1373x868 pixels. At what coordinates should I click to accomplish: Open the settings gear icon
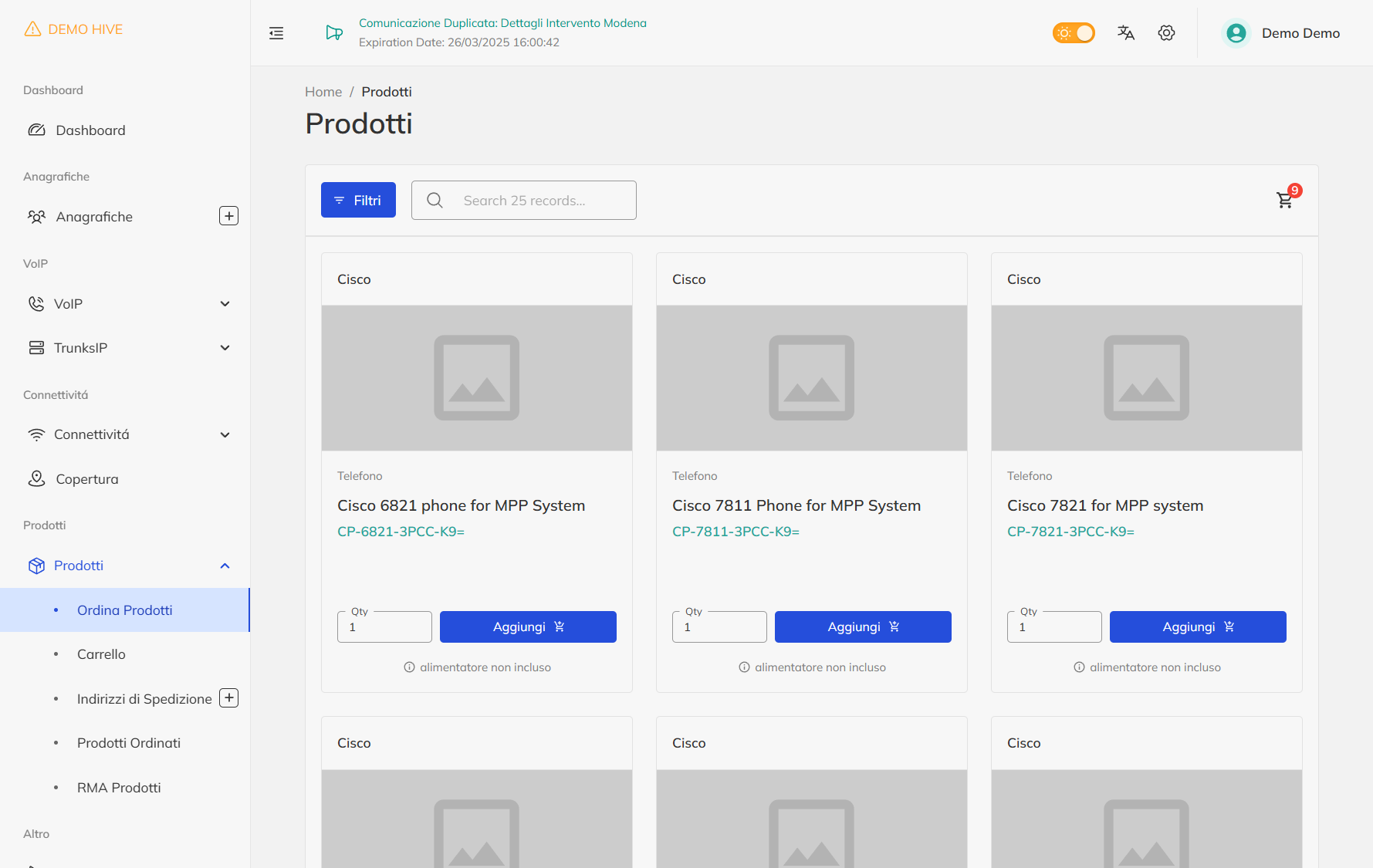1166,32
